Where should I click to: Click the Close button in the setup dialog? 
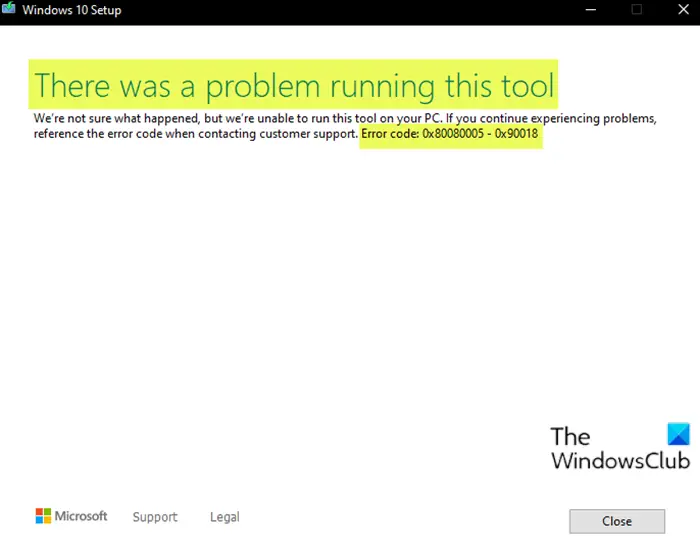pyautogui.click(x=617, y=521)
